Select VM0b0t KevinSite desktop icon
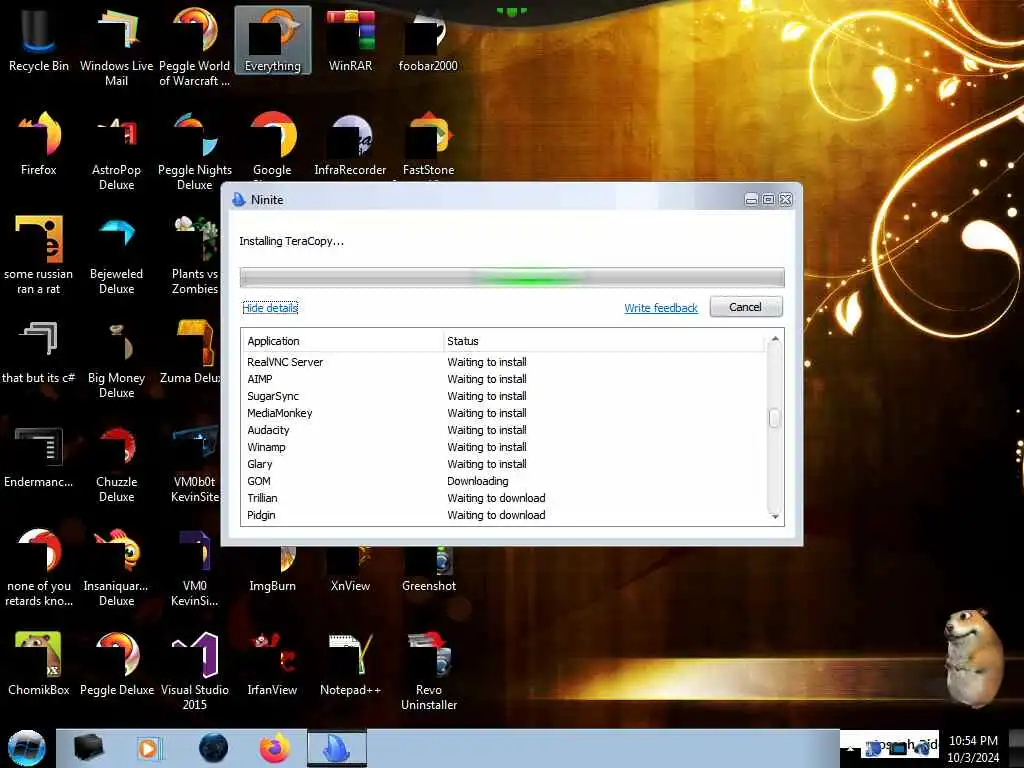 (x=195, y=464)
